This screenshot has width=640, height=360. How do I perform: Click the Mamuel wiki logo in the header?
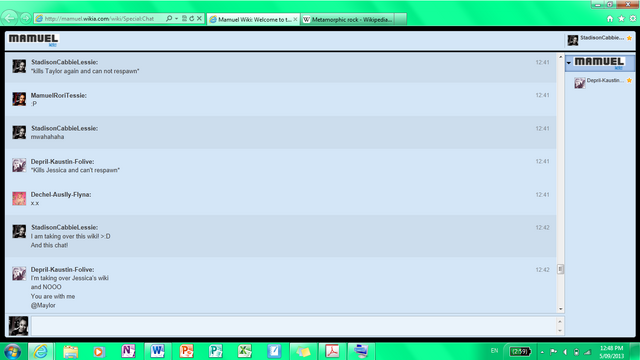pyautogui.click(x=33, y=40)
